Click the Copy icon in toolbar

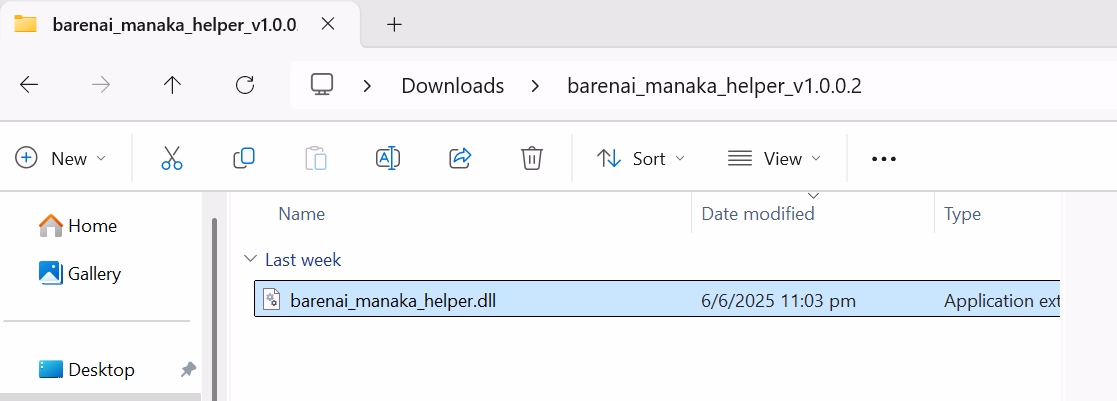pyautogui.click(x=244, y=158)
